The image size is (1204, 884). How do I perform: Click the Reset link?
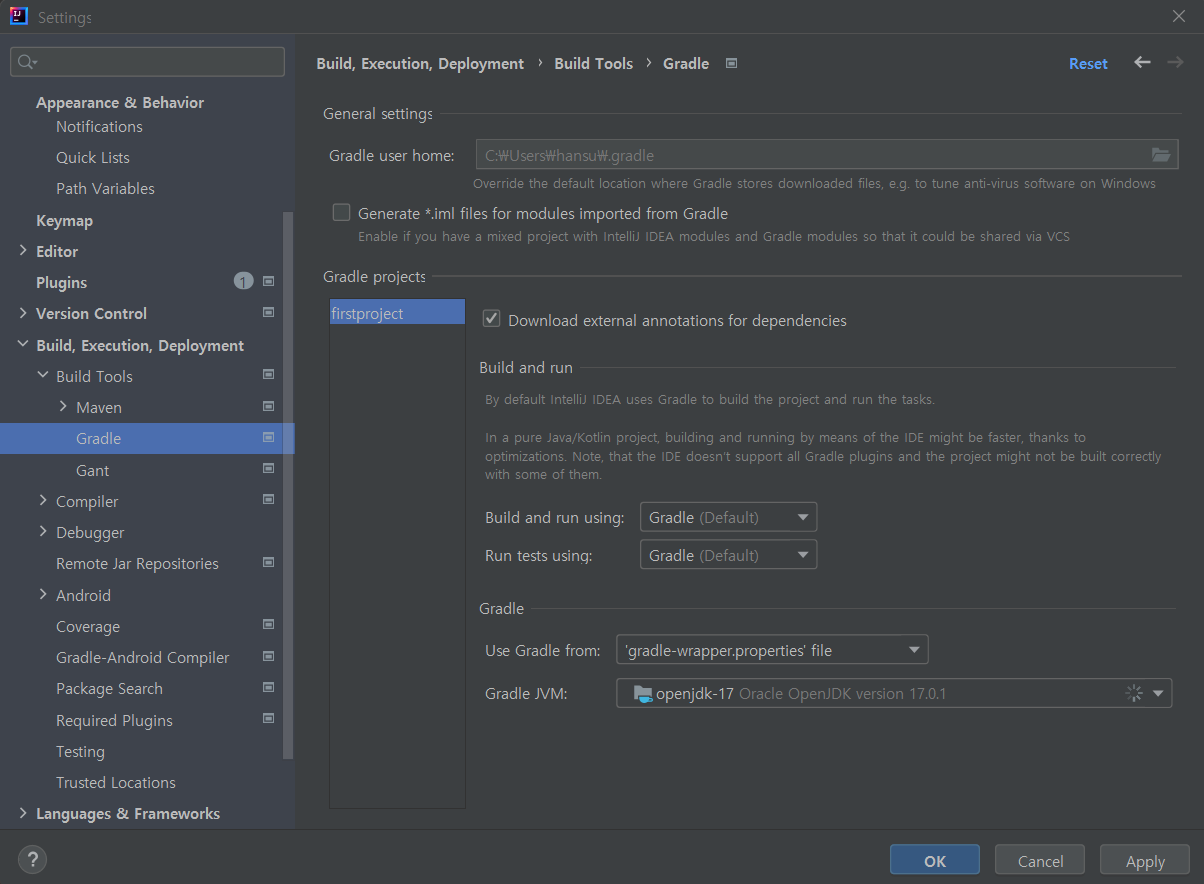[1088, 63]
